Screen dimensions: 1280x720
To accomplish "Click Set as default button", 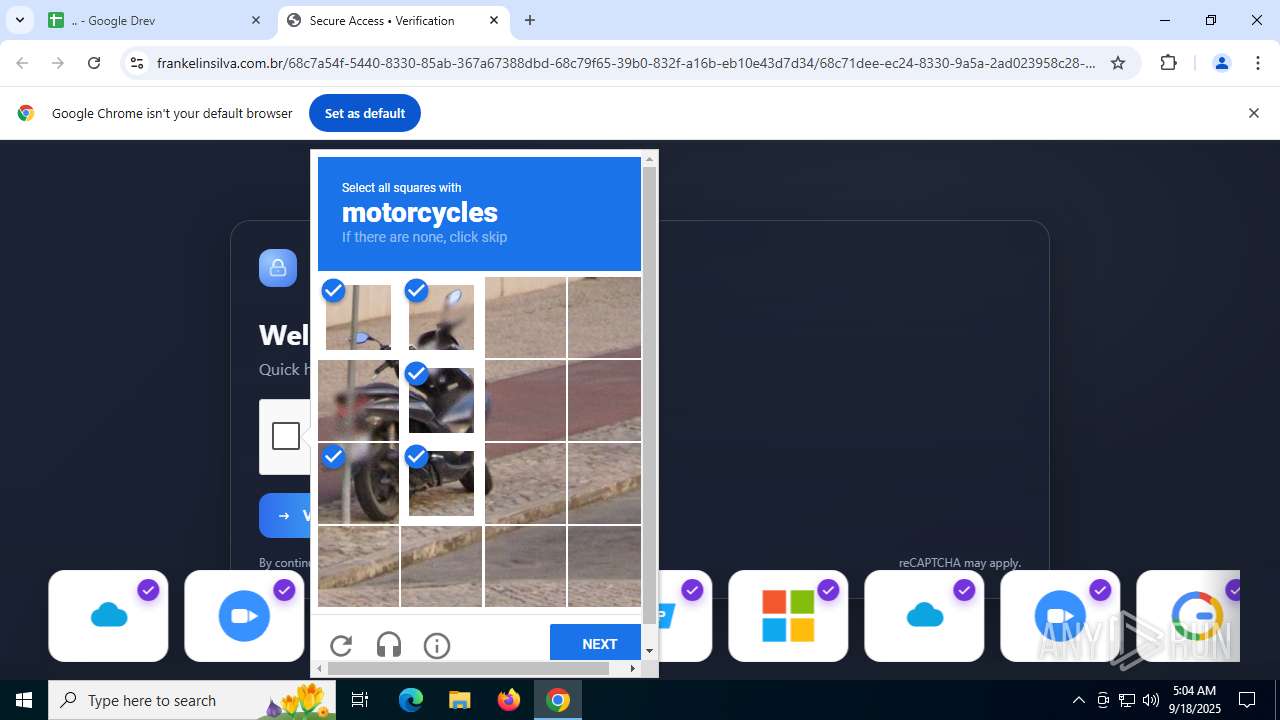I will [x=365, y=113].
